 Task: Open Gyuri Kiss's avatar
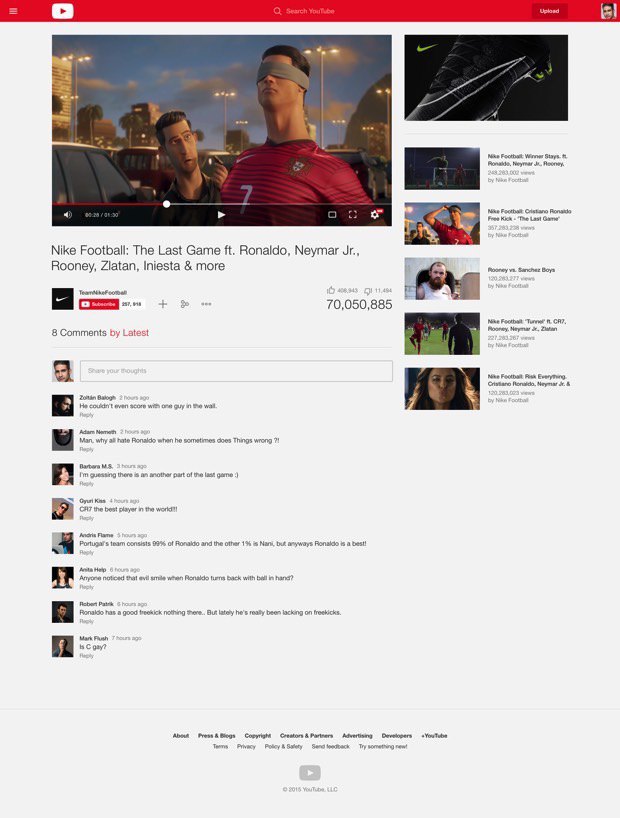[63, 509]
